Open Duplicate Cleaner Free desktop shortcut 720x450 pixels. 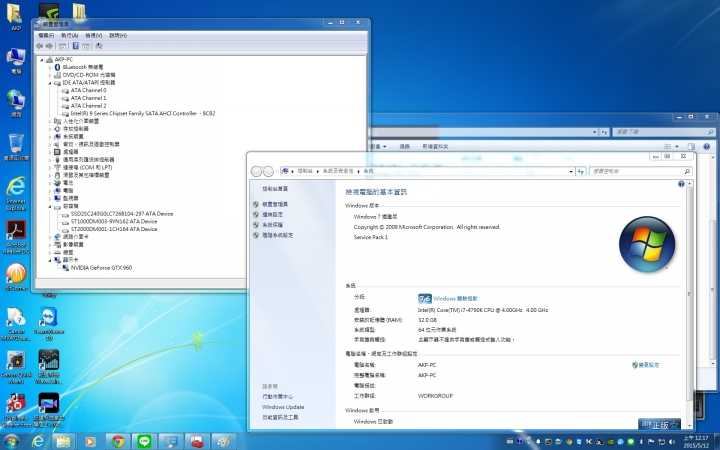click(16, 410)
